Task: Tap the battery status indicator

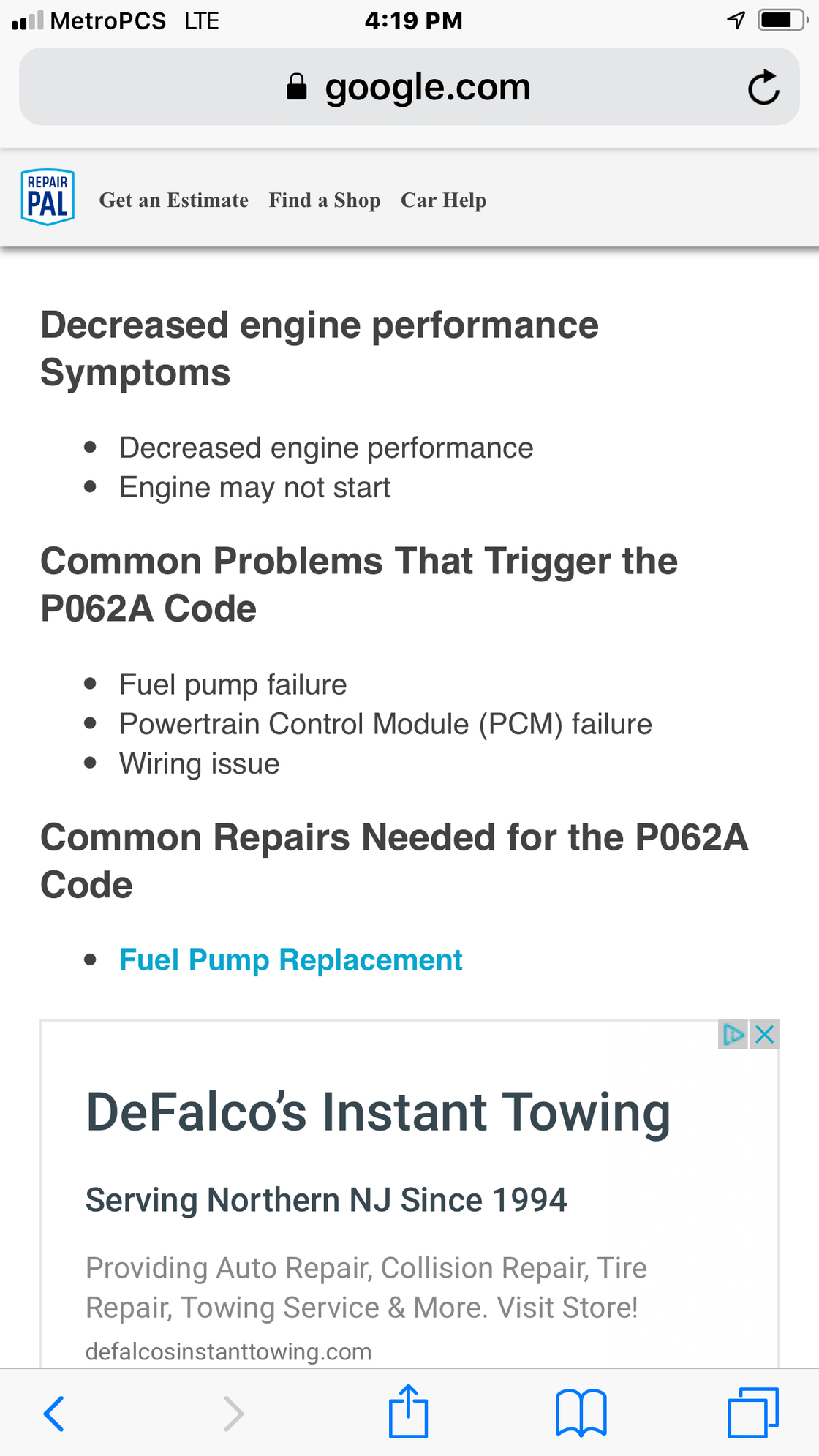Action: pos(780,20)
